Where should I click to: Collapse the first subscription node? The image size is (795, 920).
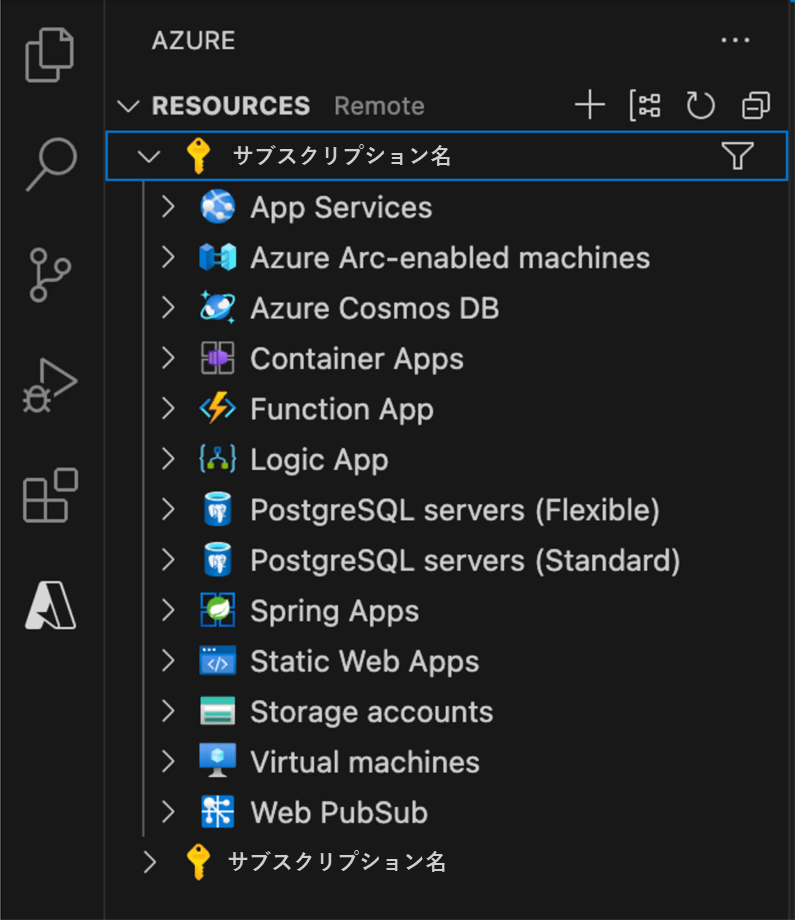(149, 157)
